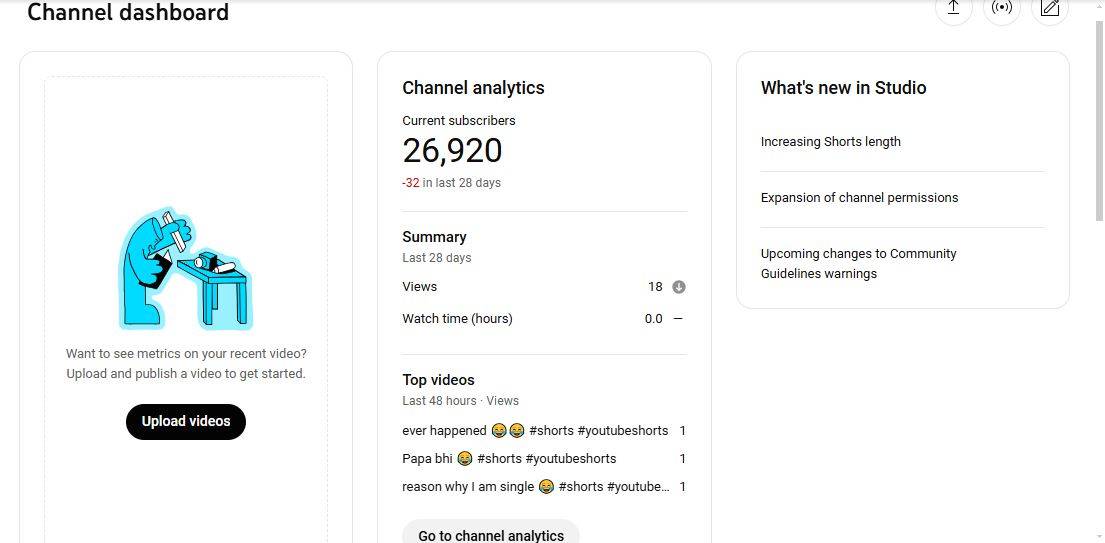Click the Views row in Summary
Image resolution: width=1105 pixels, height=543 pixels.
click(x=420, y=287)
